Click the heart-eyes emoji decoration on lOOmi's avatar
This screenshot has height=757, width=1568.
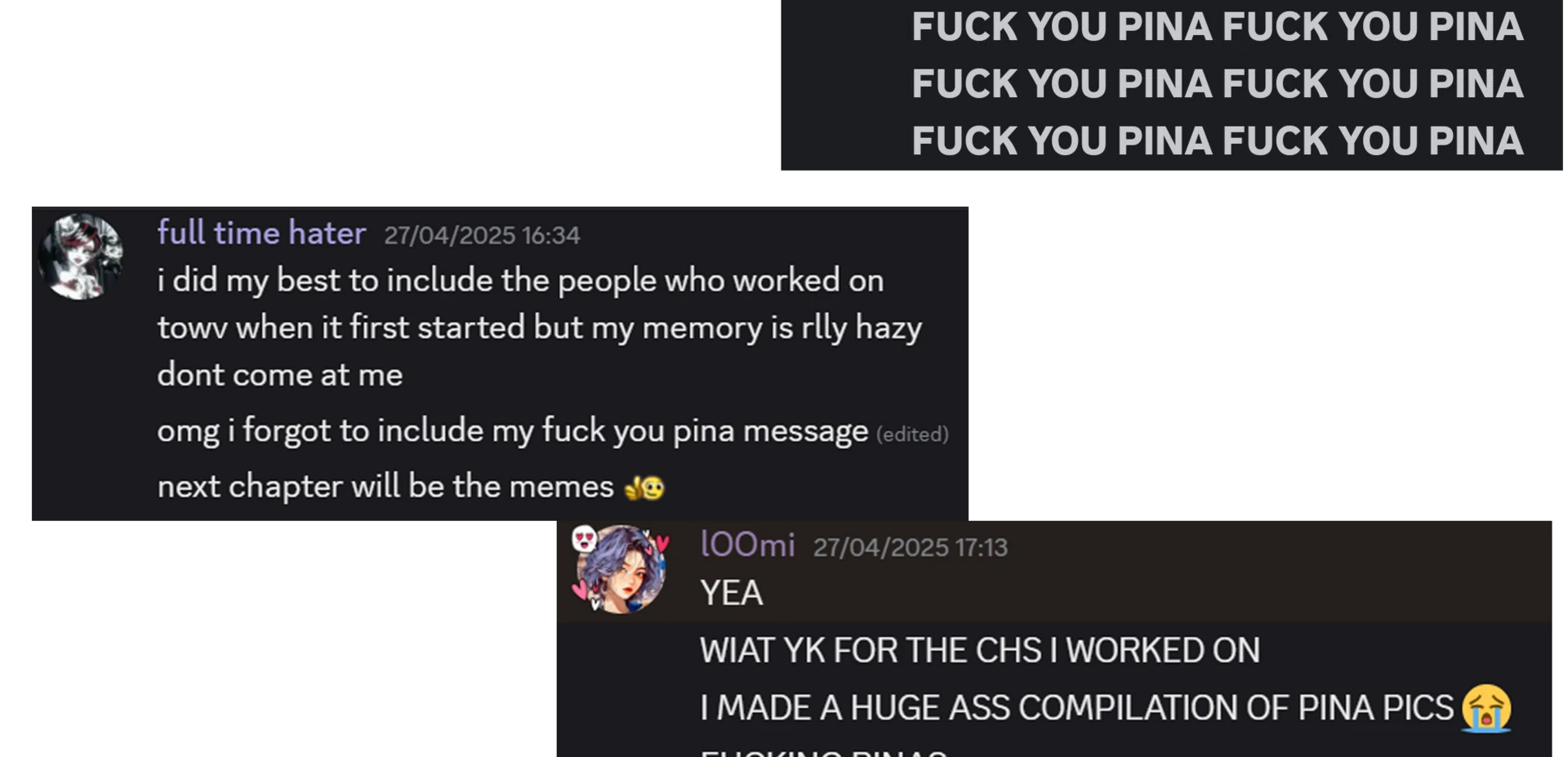point(584,539)
